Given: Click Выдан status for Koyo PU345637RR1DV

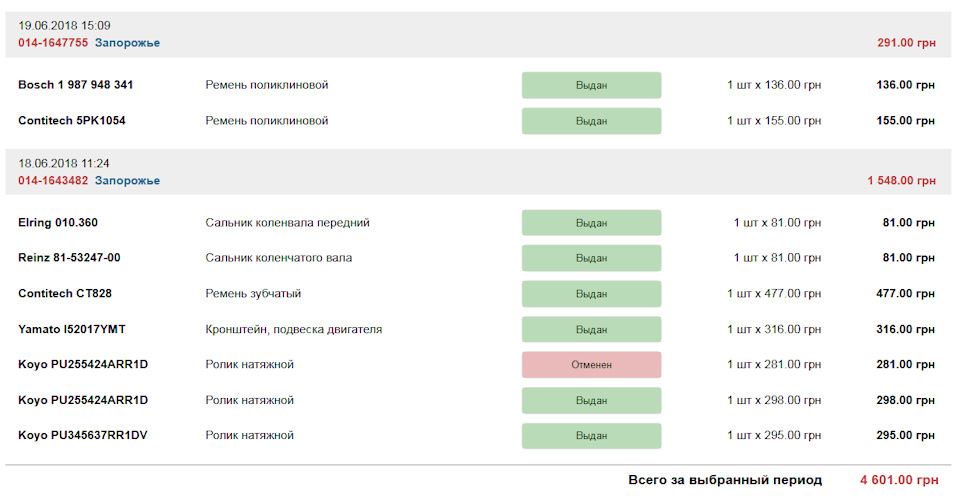Looking at the screenshot, I should pos(591,436).
